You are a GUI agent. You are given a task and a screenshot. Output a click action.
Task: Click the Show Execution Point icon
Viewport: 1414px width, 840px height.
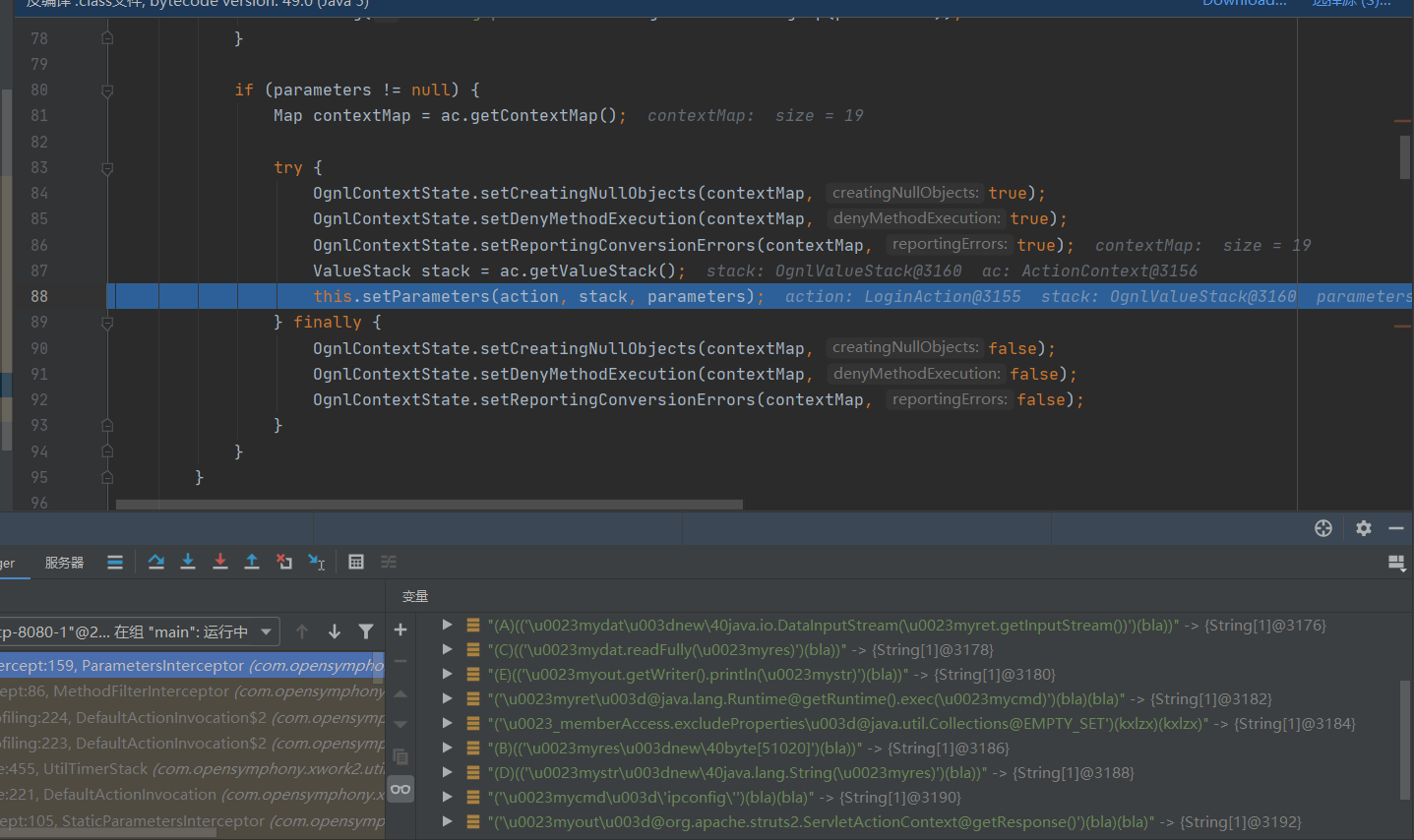(115, 562)
